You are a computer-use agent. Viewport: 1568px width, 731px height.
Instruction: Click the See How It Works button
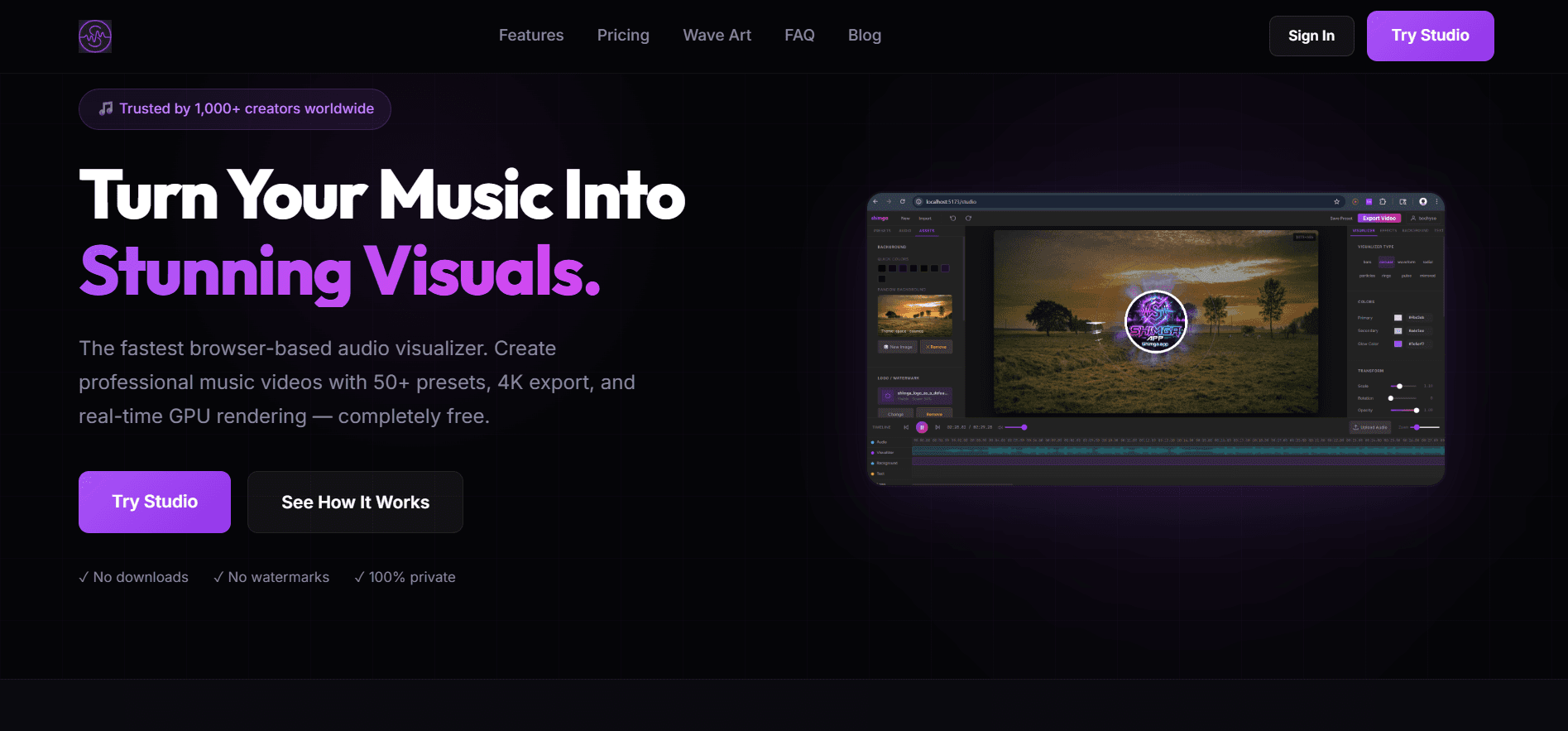(x=355, y=502)
